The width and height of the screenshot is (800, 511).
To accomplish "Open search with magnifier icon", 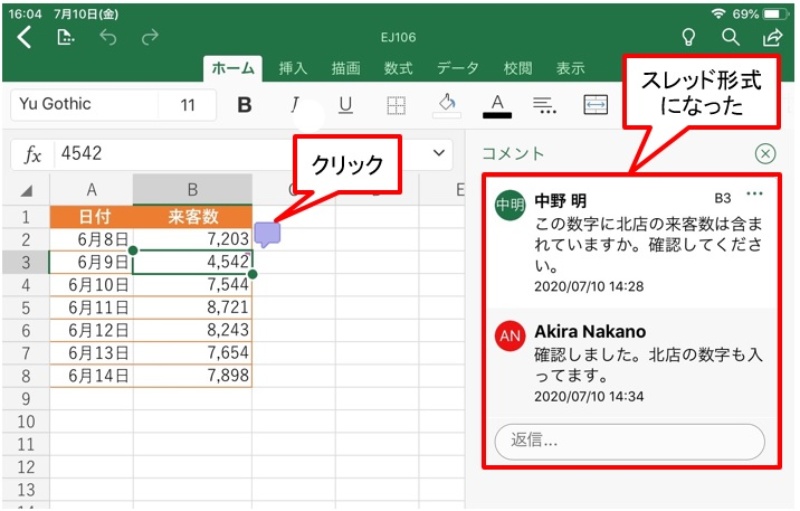I will (x=730, y=38).
